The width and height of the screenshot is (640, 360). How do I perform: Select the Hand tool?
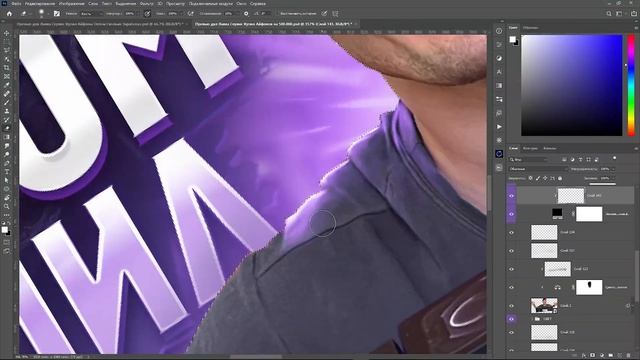7,198
